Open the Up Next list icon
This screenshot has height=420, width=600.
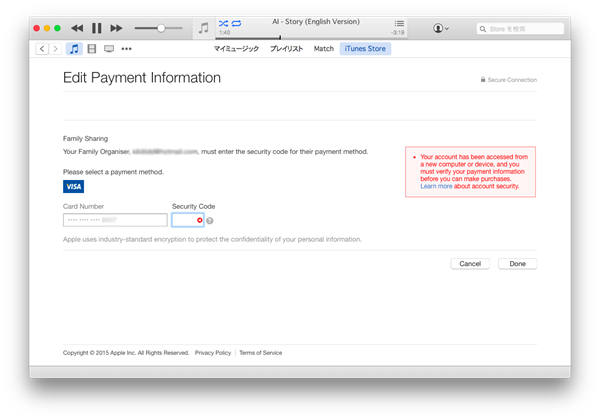point(399,23)
